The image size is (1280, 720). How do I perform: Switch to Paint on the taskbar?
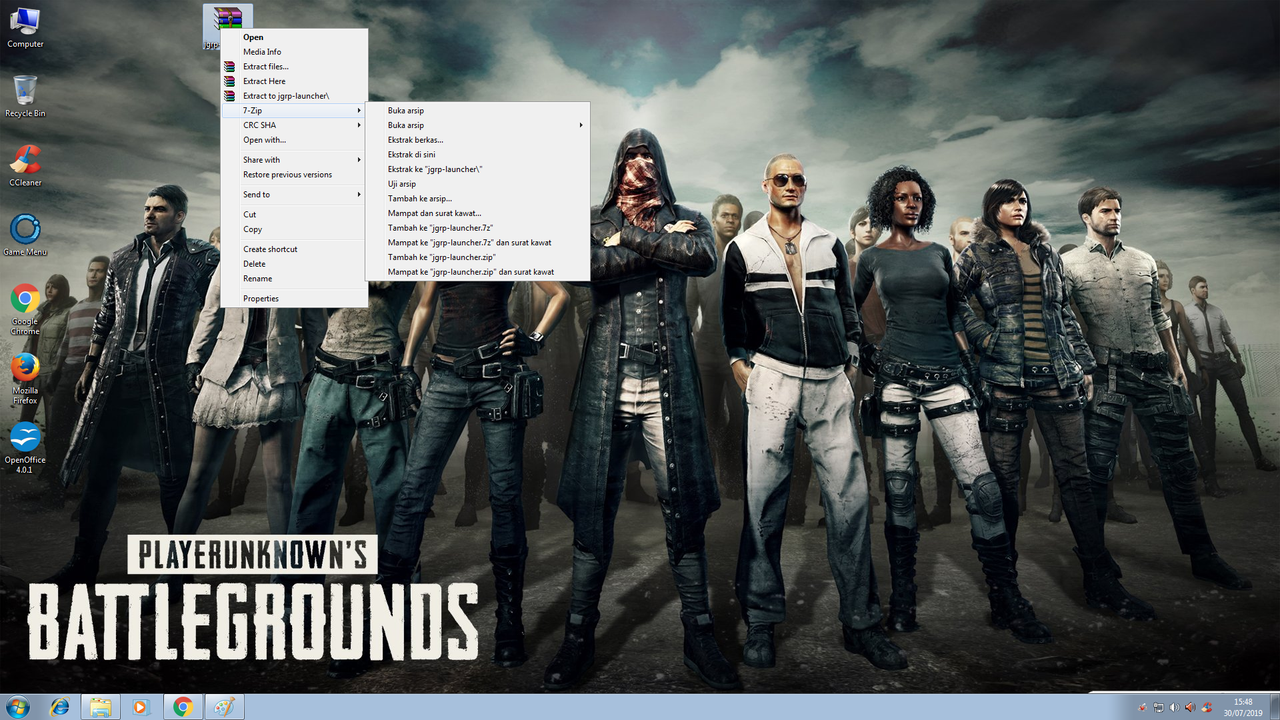click(224, 707)
